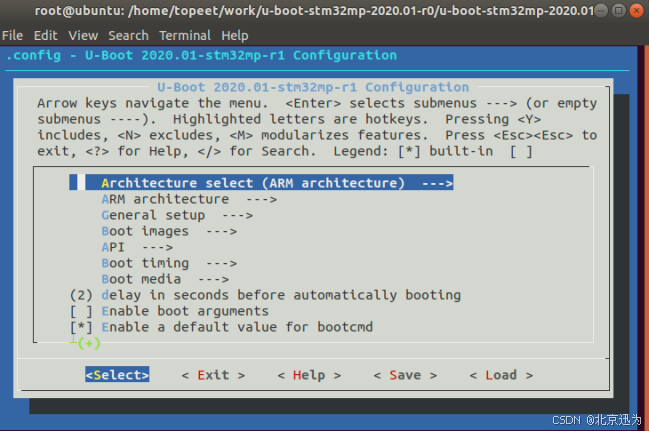Select Architecture select (ARM architecture) entry

(x=261, y=182)
